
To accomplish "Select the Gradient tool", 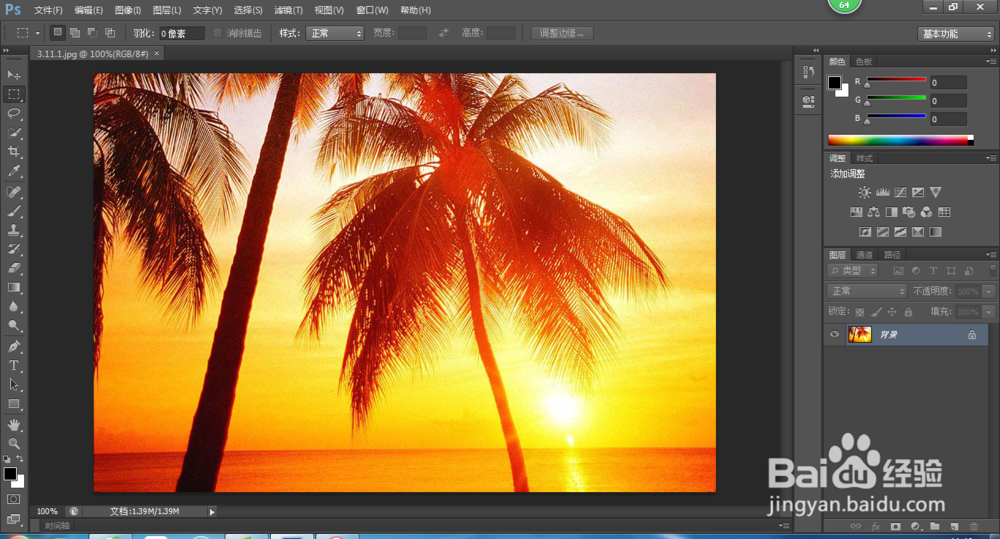I will coord(13,288).
